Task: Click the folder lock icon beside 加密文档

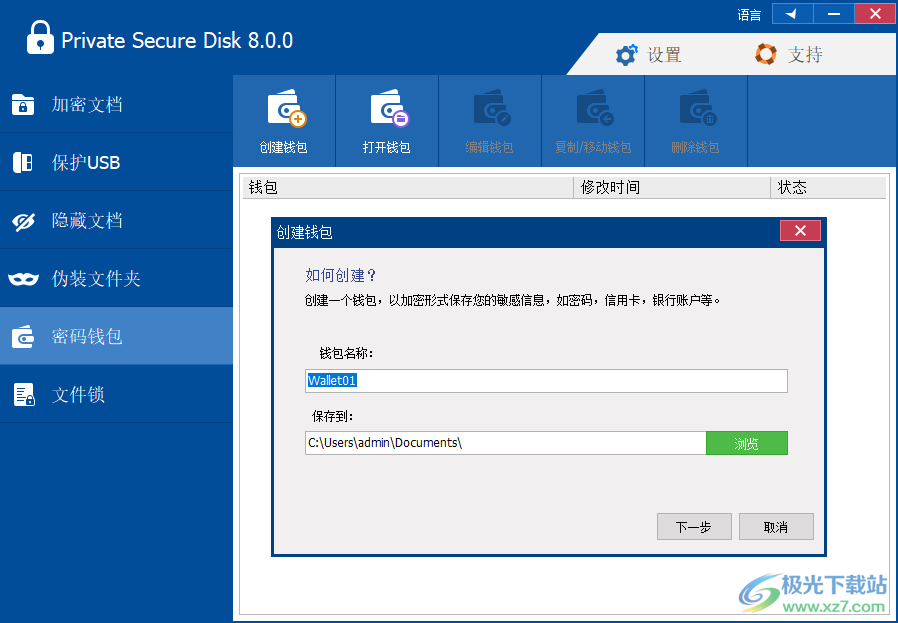Action: pyautogui.click(x=23, y=105)
